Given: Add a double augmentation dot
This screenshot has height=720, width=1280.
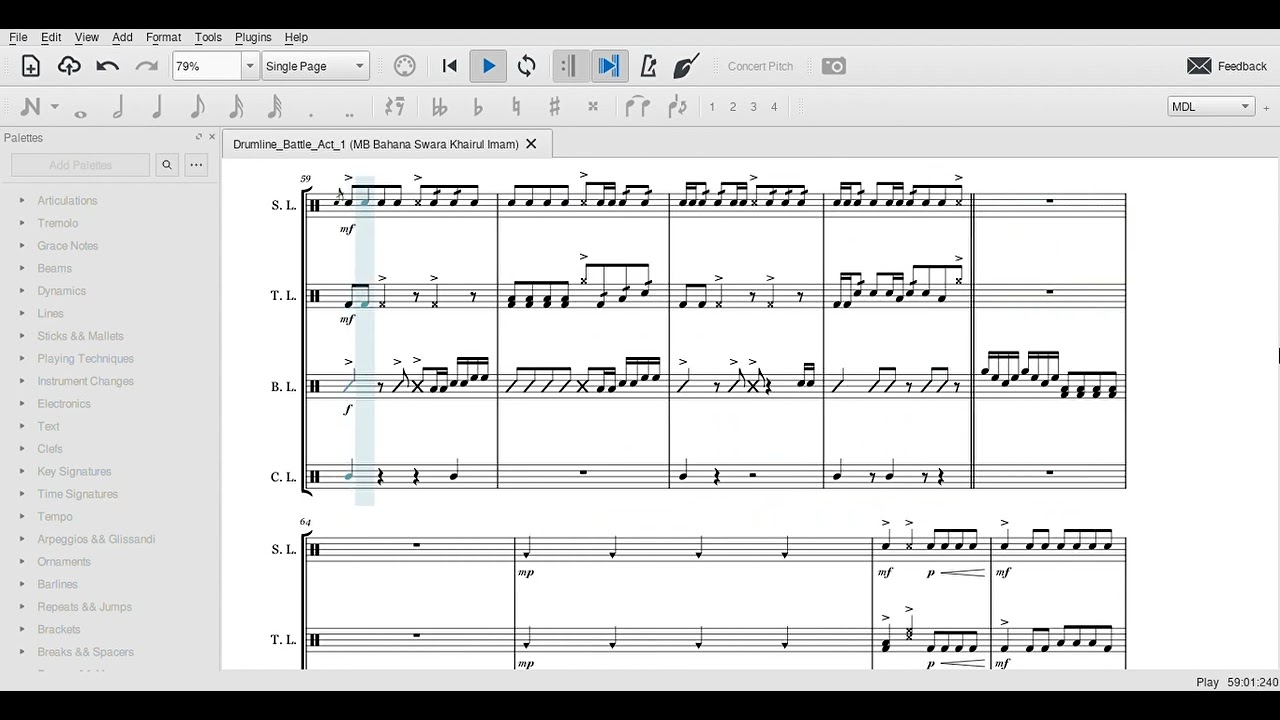Looking at the screenshot, I should (x=349, y=114).
